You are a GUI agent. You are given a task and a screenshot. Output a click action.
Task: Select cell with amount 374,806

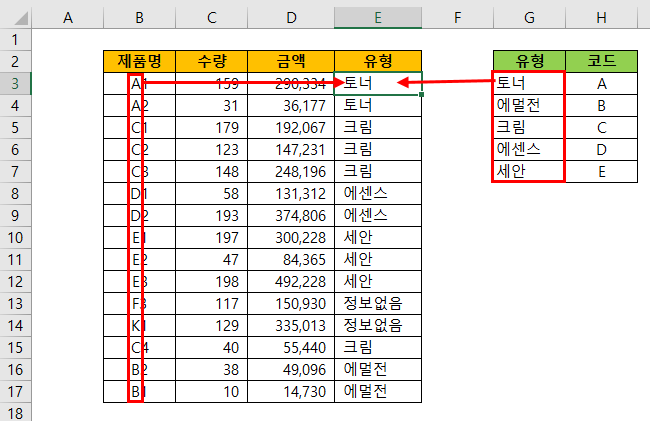coord(291,216)
